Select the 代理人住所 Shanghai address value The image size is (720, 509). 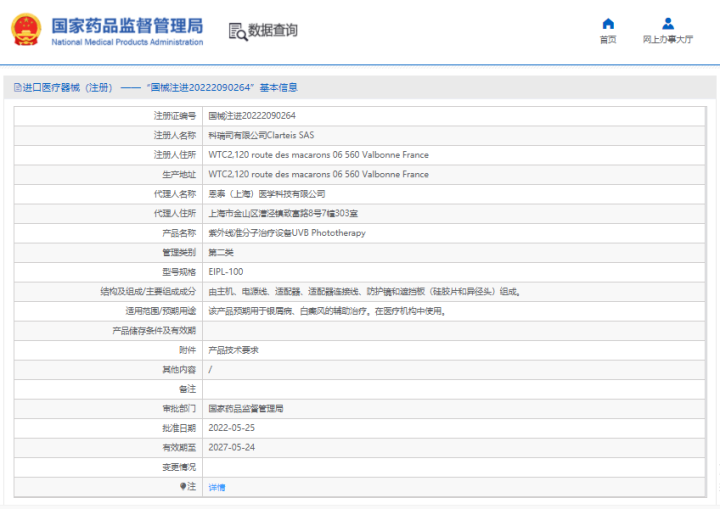point(283,213)
